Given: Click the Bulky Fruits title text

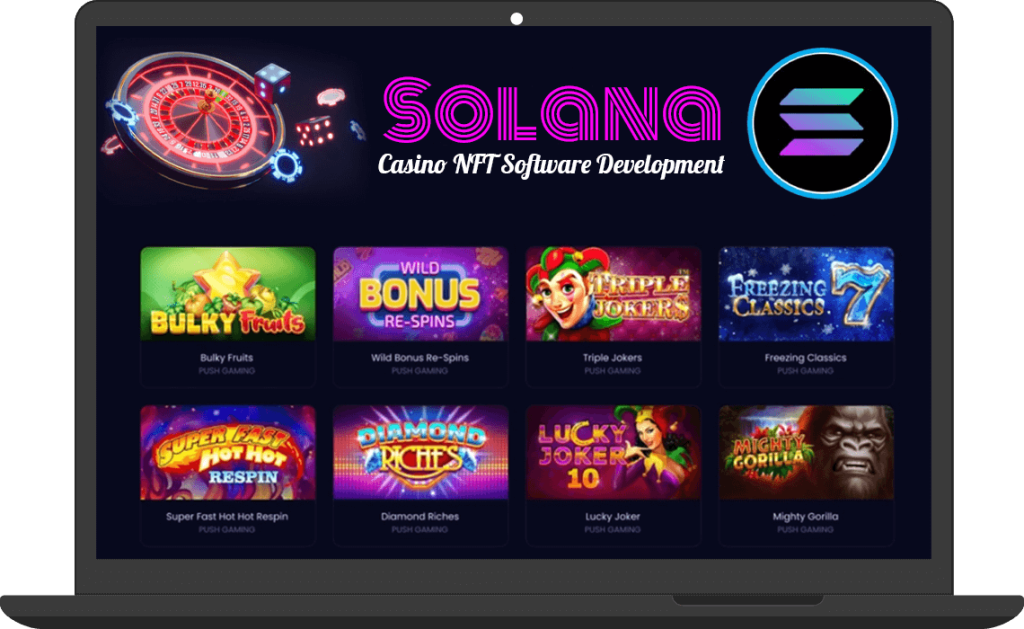Looking at the screenshot, I should click(227, 358).
